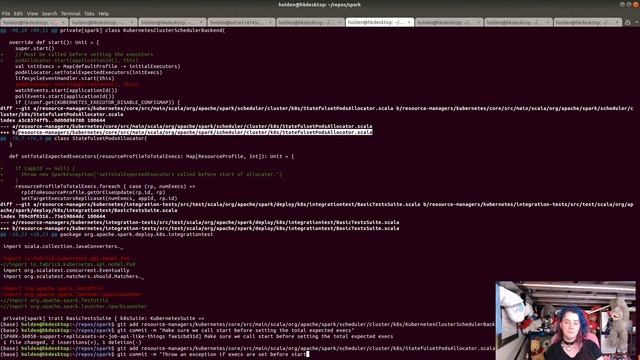Viewport: 640px width, 360px height.
Task: Click 'val initExecs = Map(defaultProfile -> initialExecutors)'
Action: (98, 66)
